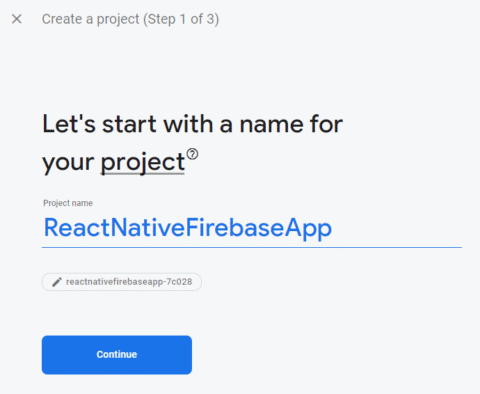Close the Create a project dialog
Screen dimensions: 480x394
17,19
